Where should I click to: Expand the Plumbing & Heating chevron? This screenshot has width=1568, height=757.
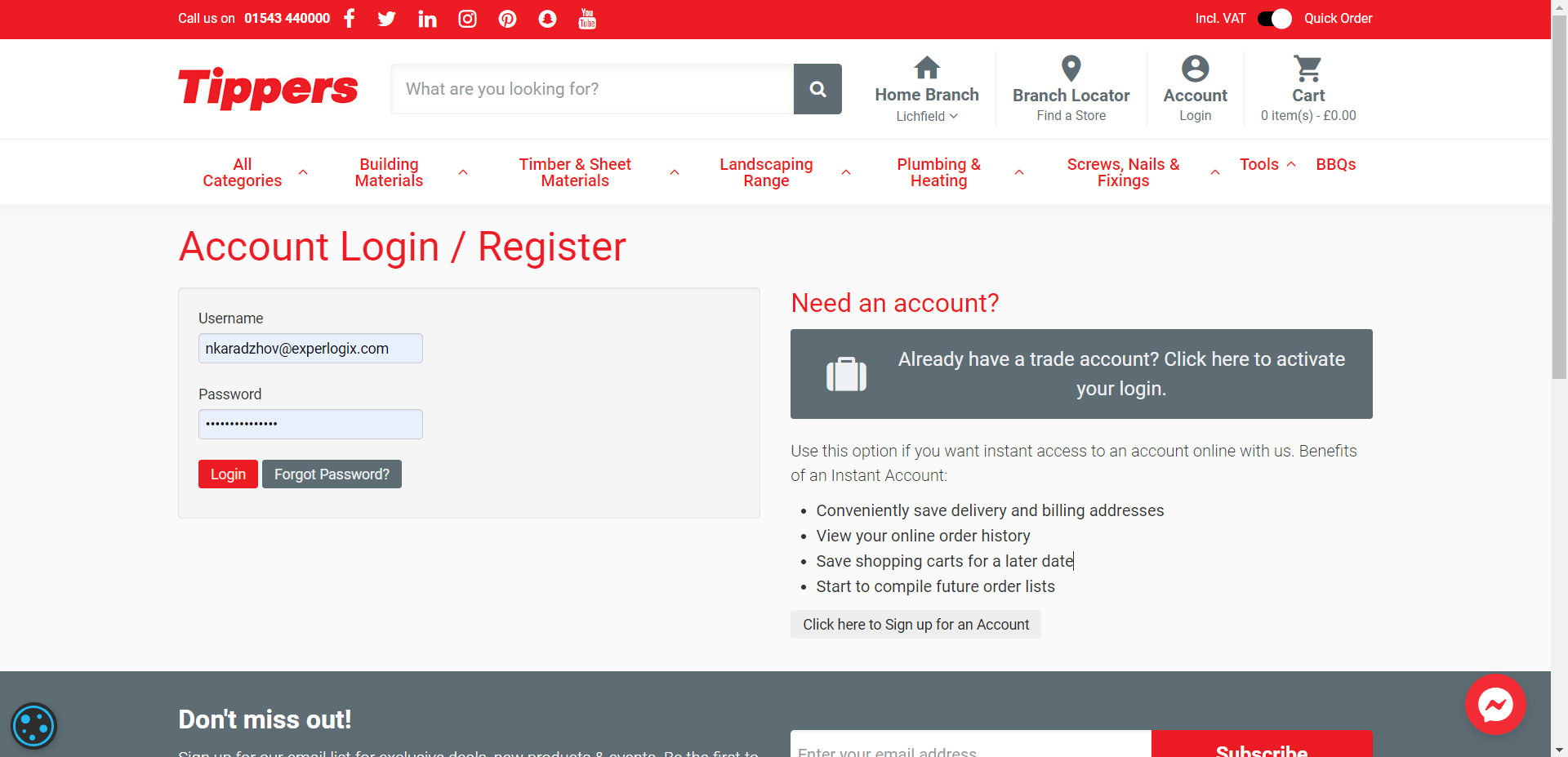click(1019, 172)
